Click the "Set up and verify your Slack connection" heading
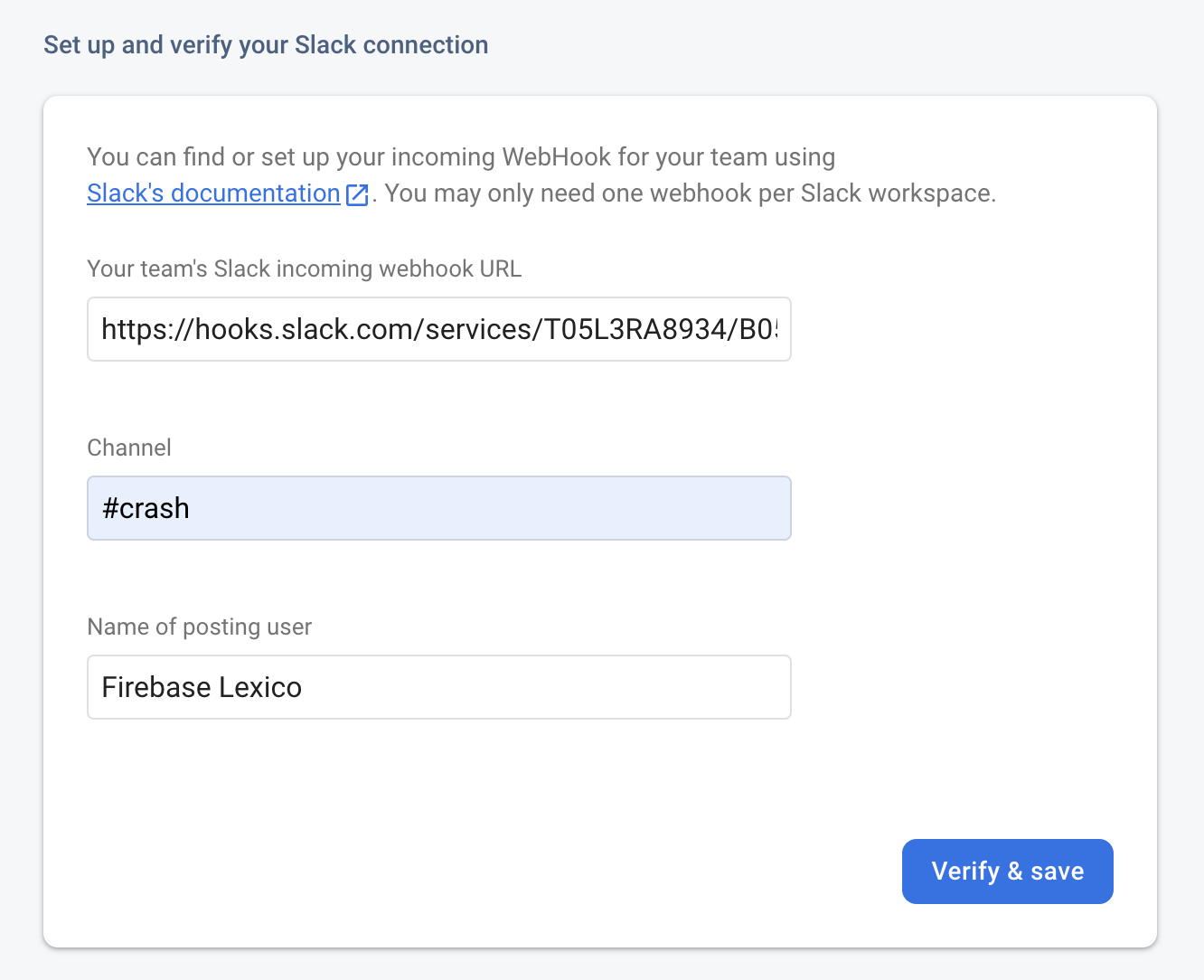1204x980 pixels. pos(266,45)
